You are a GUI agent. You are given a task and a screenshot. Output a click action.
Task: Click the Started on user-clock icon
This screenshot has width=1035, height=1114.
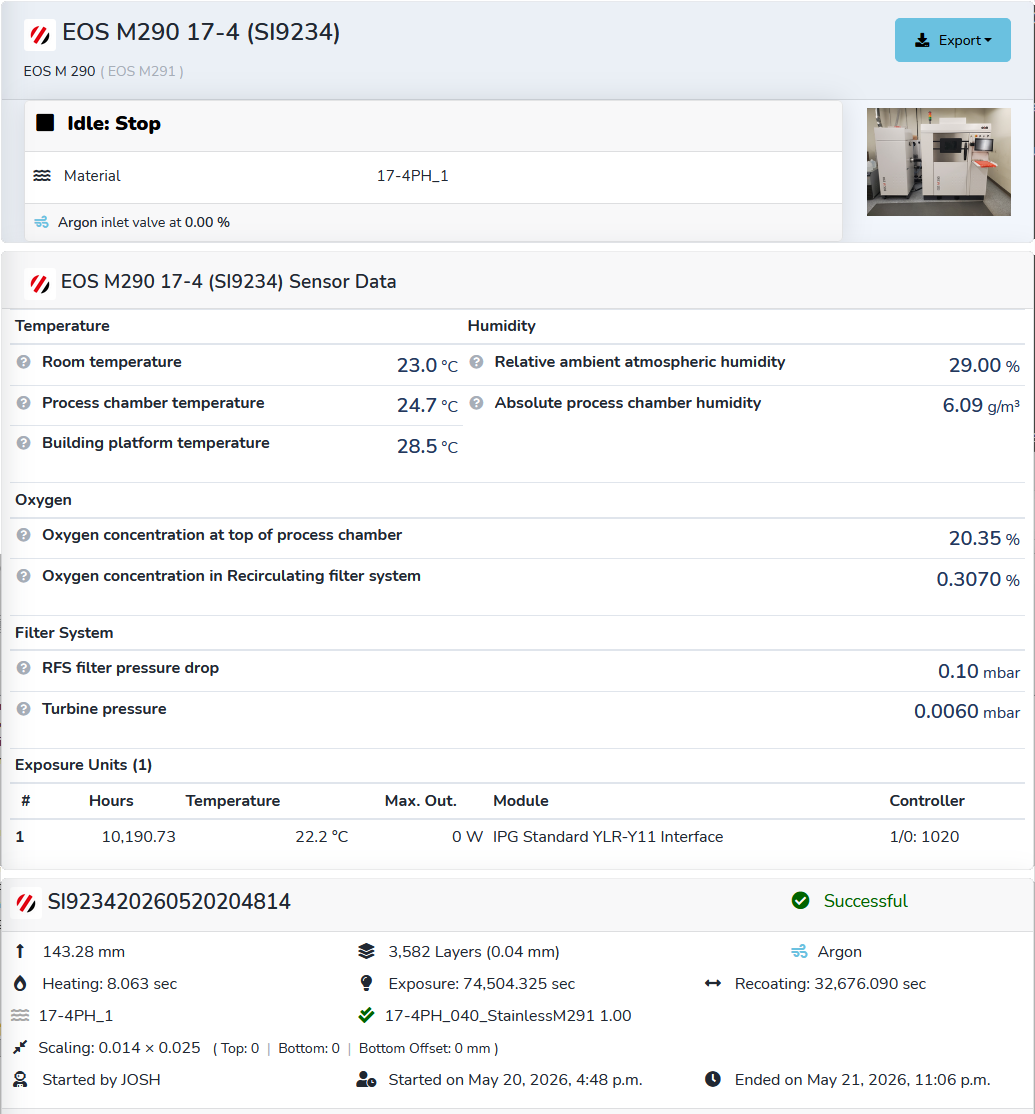pos(367,1080)
